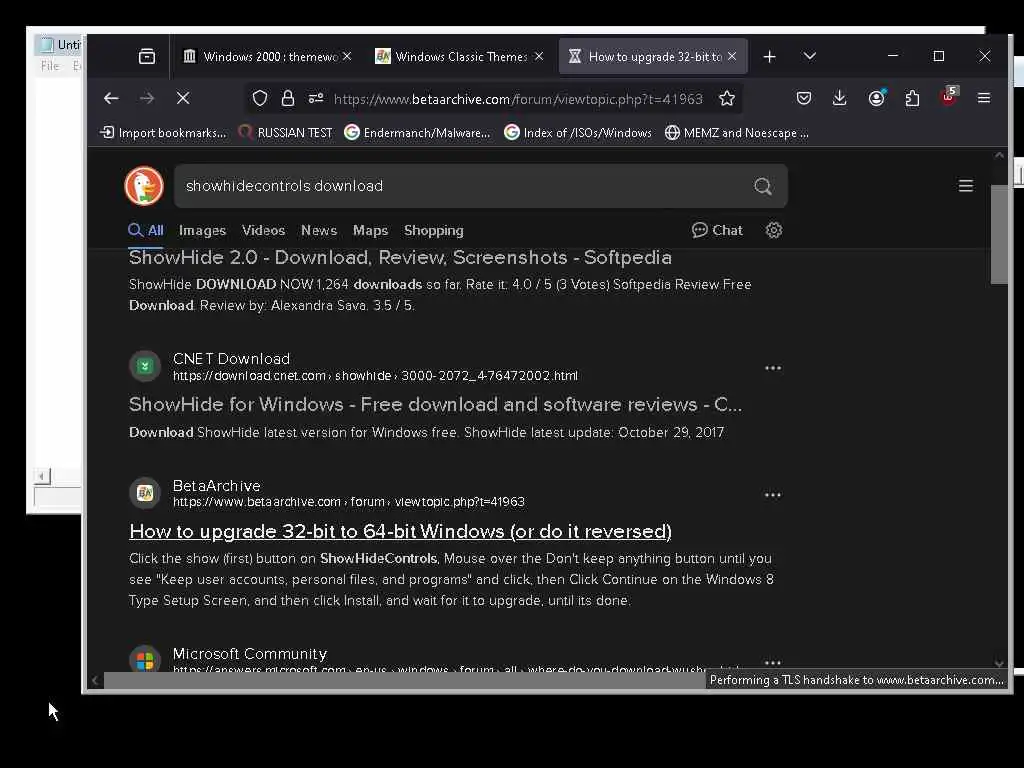
Task: Click the scroll-down arrow of the page scrollbar
Action: tap(999, 663)
